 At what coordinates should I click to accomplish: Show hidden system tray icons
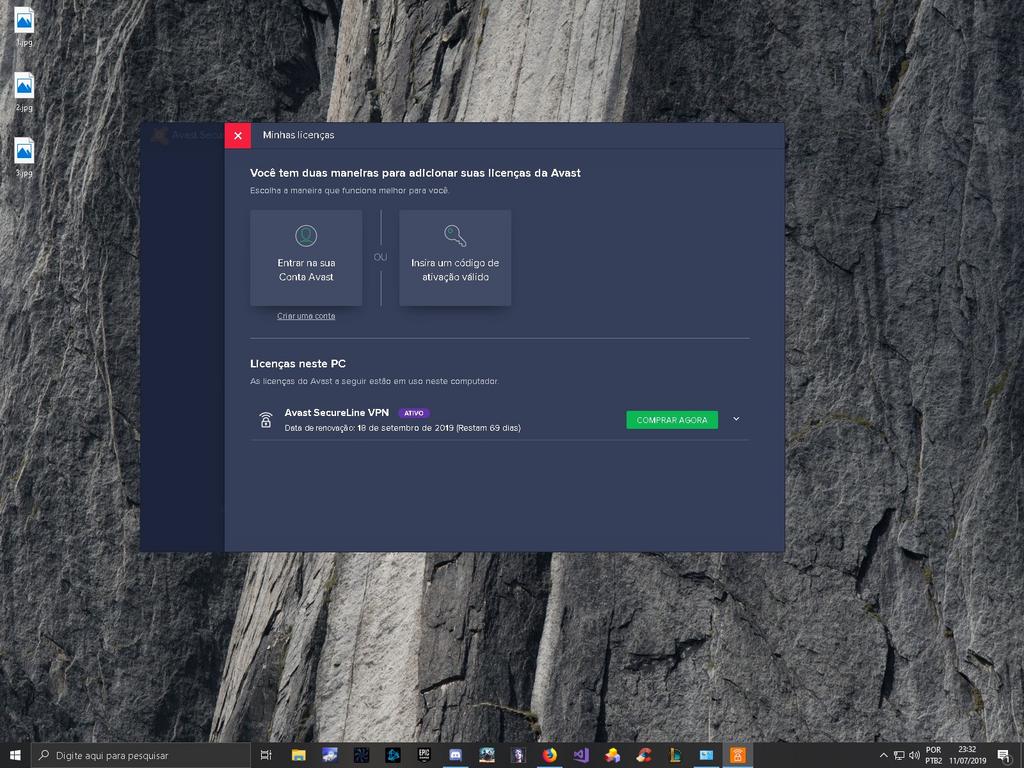point(884,755)
